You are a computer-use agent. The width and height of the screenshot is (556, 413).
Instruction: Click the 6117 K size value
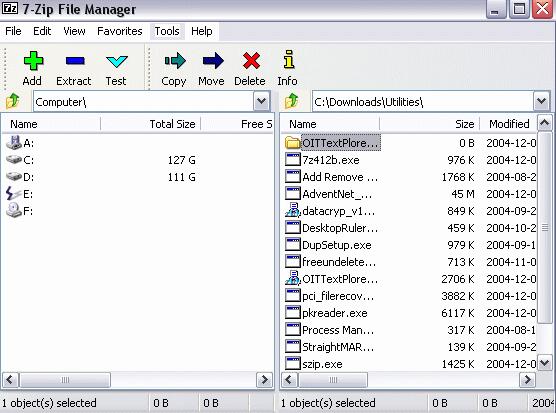tap(458, 313)
